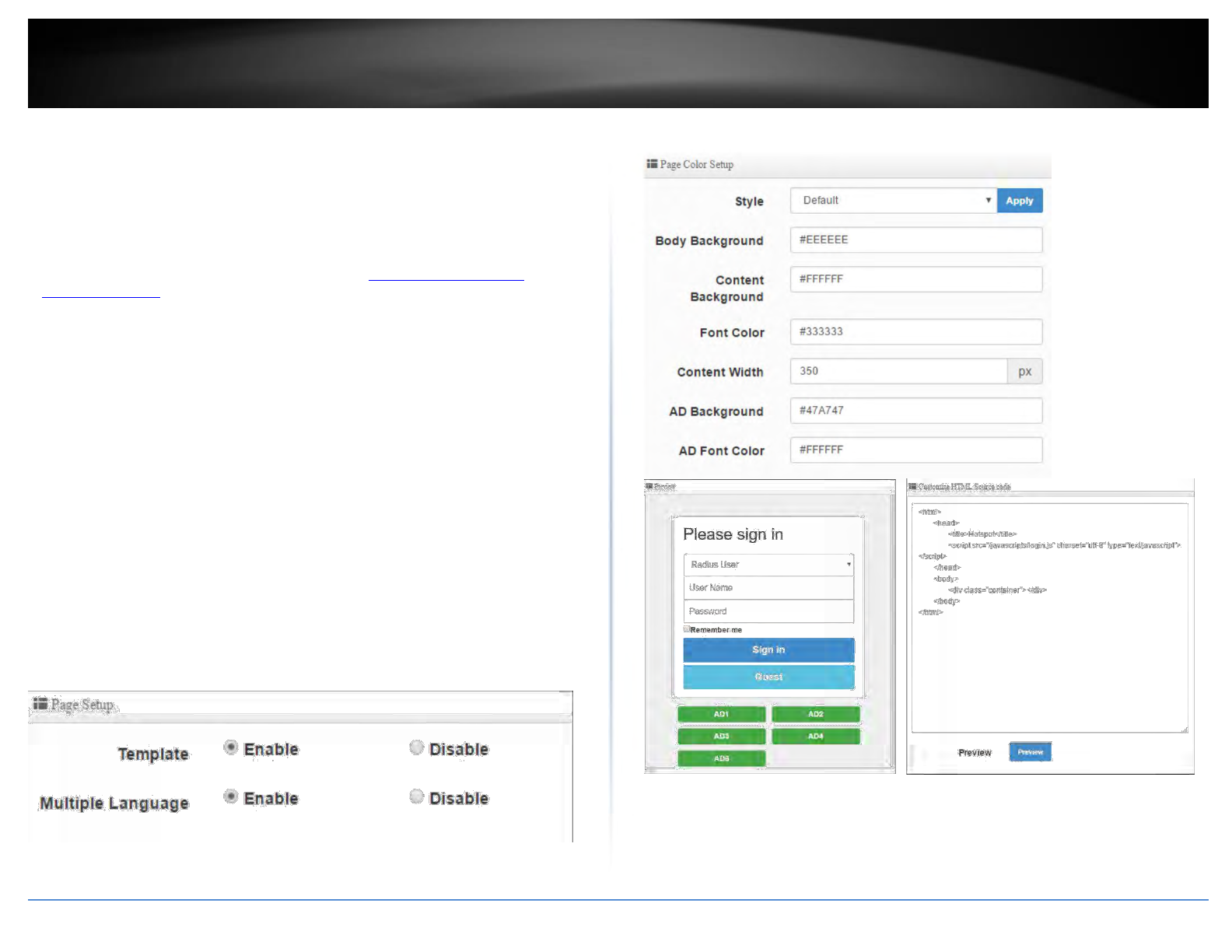Click the Customize HTML Source code header icon
Screen dimensions: 1232x952
pos(912,487)
